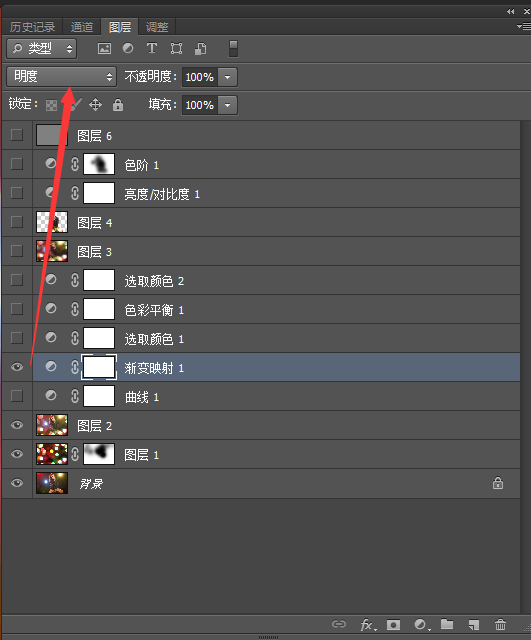Create new group folder icon
The height and width of the screenshot is (640, 531).
tap(447, 624)
